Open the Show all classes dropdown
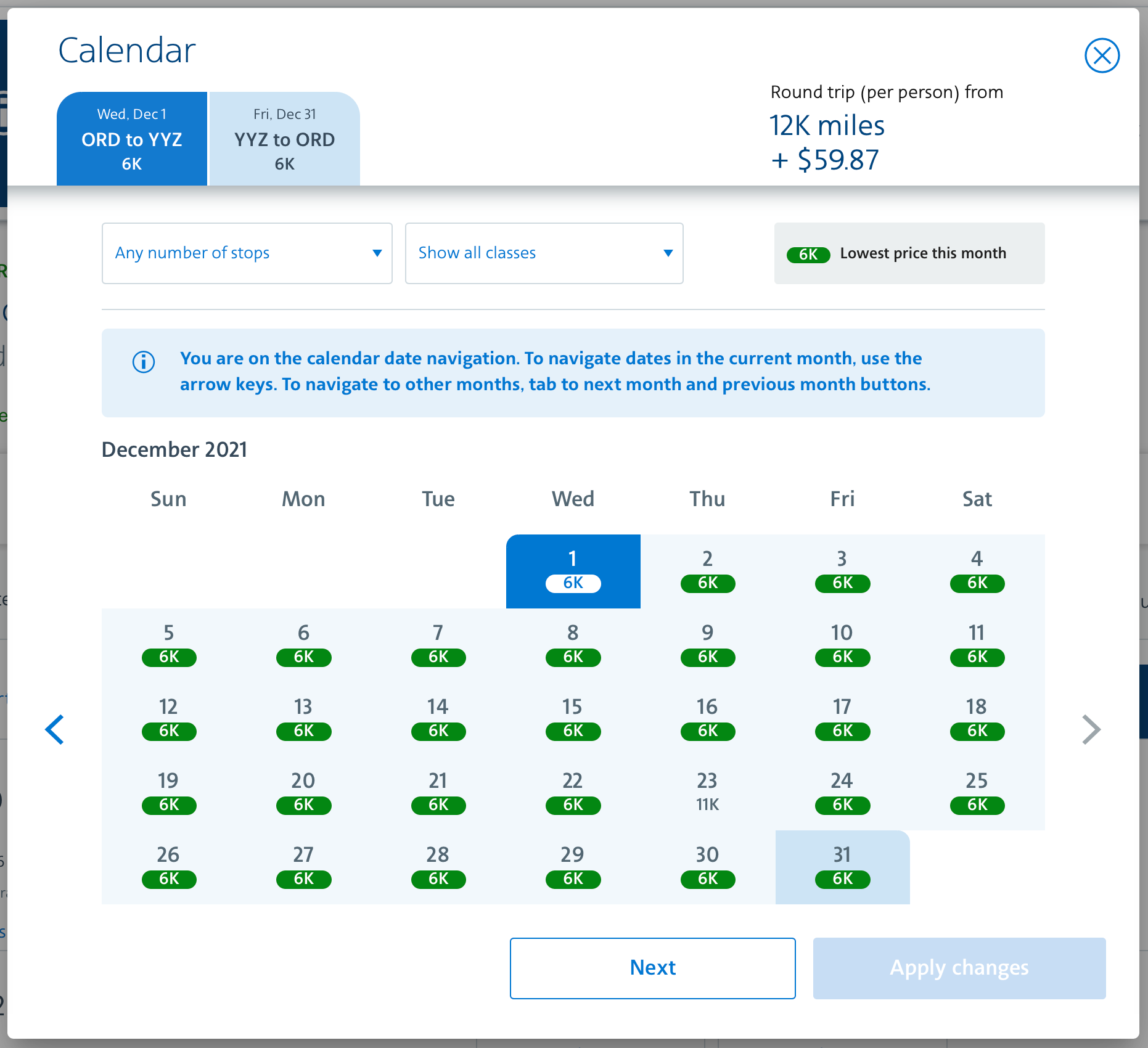This screenshot has height=1048, width=1148. pos(544,253)
